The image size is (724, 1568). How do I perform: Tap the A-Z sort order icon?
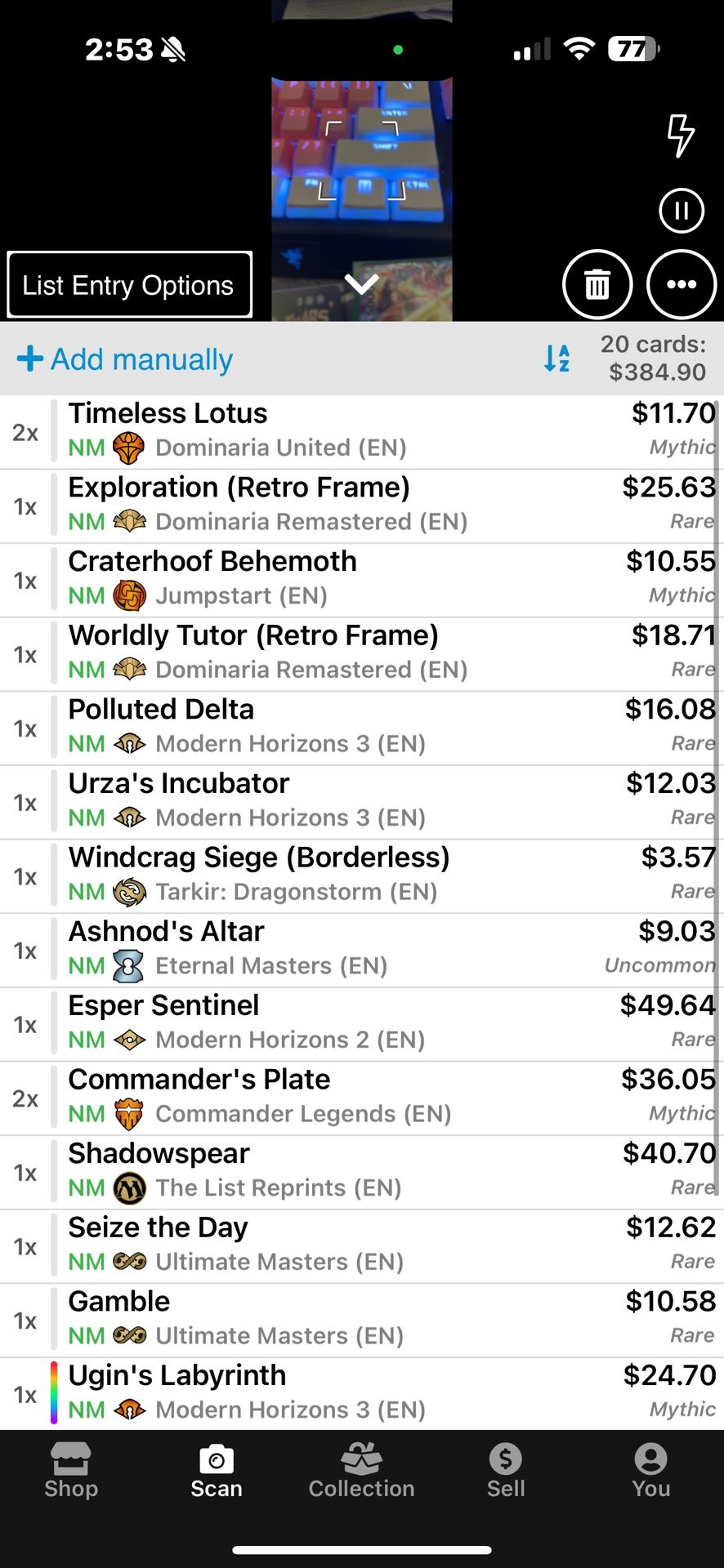557,358
